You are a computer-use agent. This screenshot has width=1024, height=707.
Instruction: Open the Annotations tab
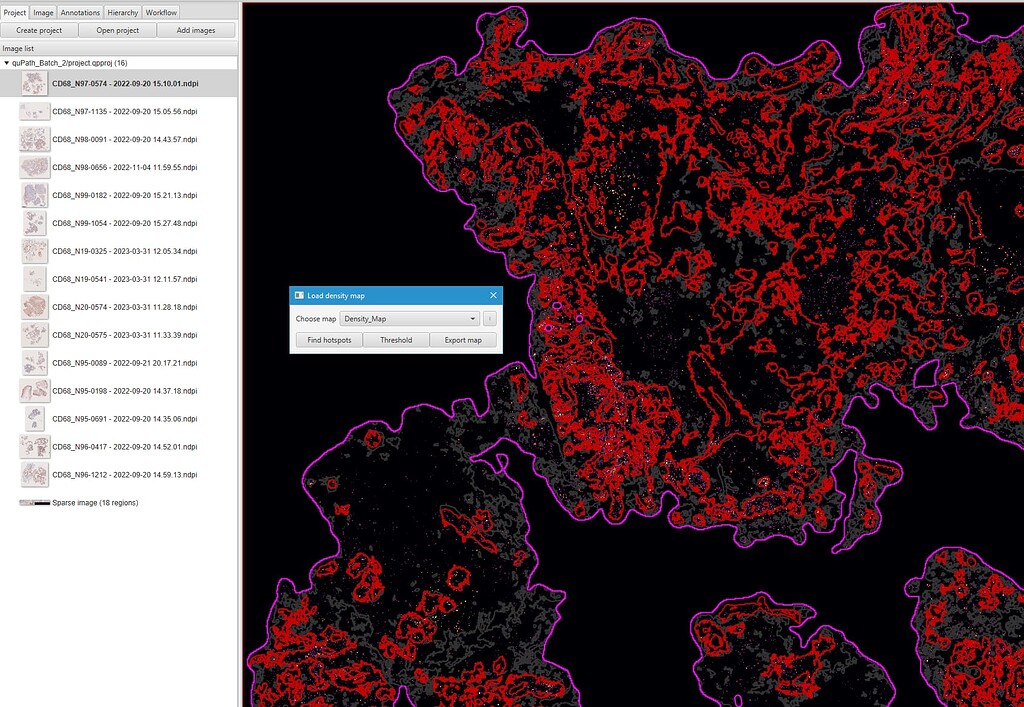point(79,12)
